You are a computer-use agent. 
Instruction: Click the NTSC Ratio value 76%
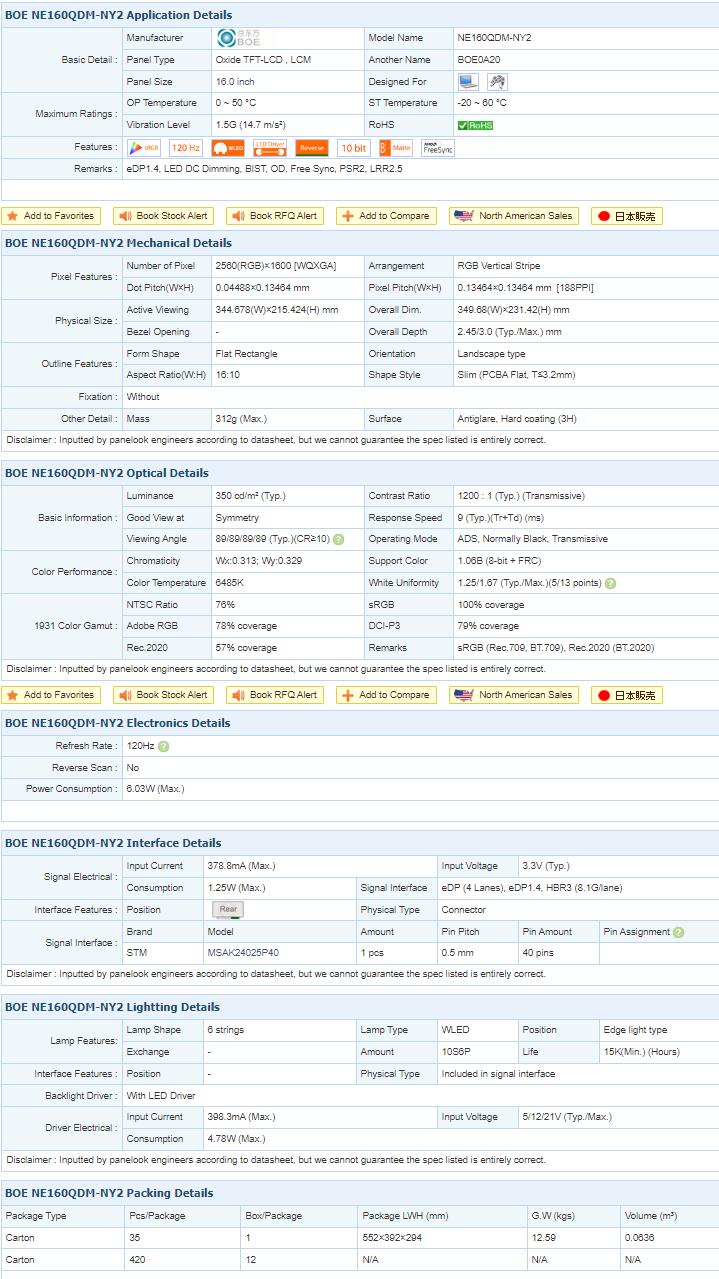(x=225, y=605)
